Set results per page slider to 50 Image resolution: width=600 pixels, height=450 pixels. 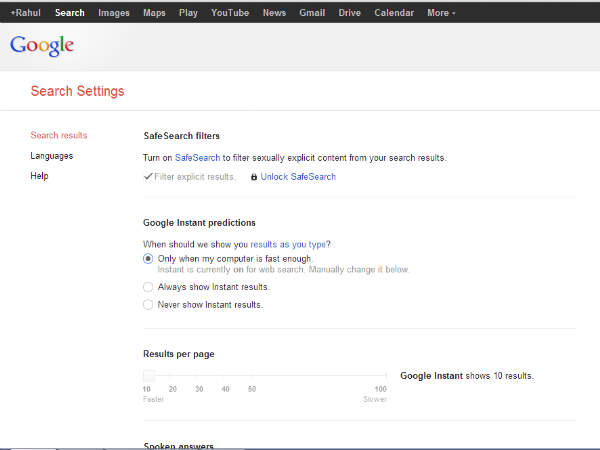pos(252,389)
